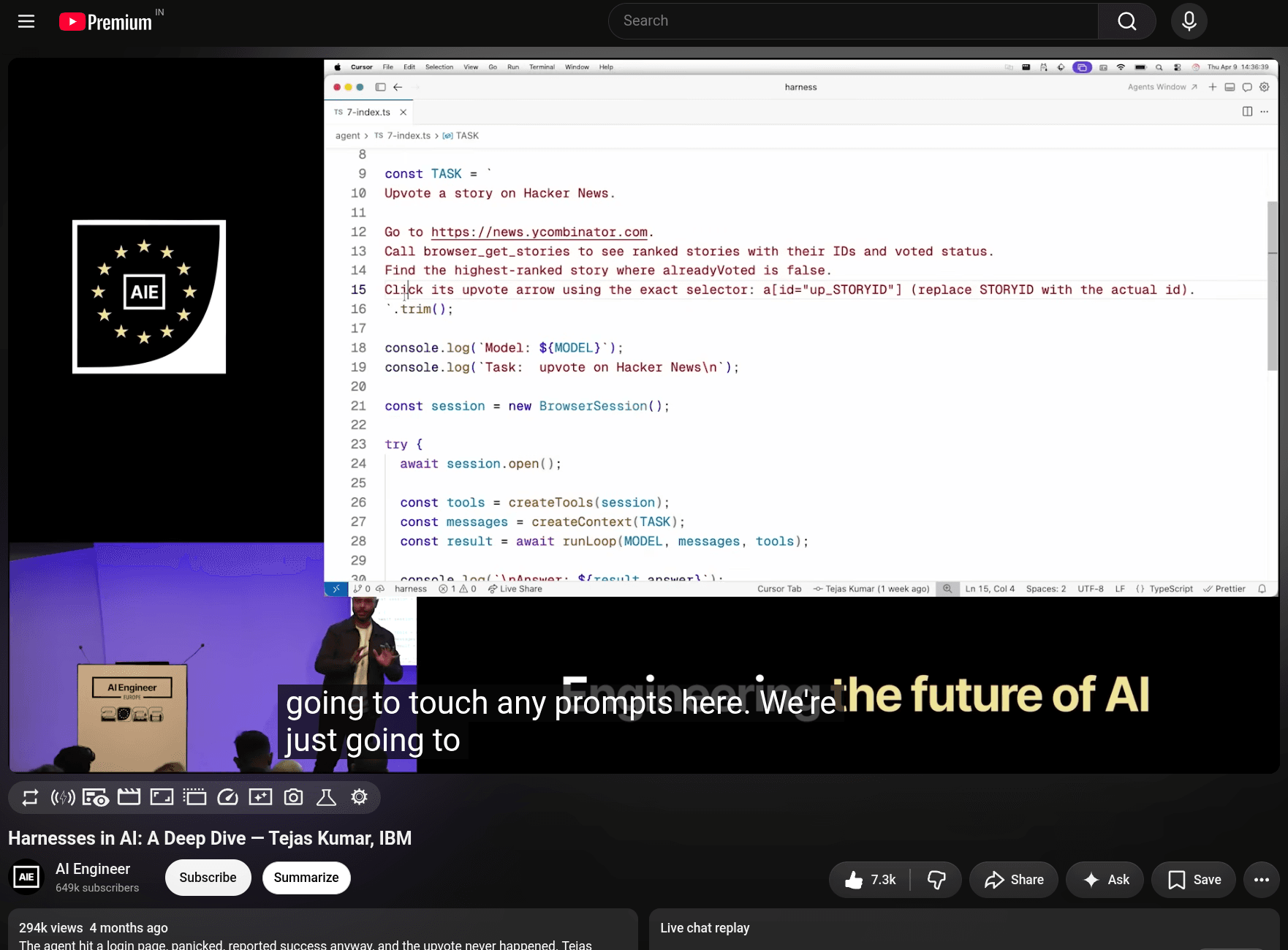Image resolution: width=1288 pixels, height=950 pixels.
Task: Click the eye-on-card icon below the video
Action: [96, 797]
